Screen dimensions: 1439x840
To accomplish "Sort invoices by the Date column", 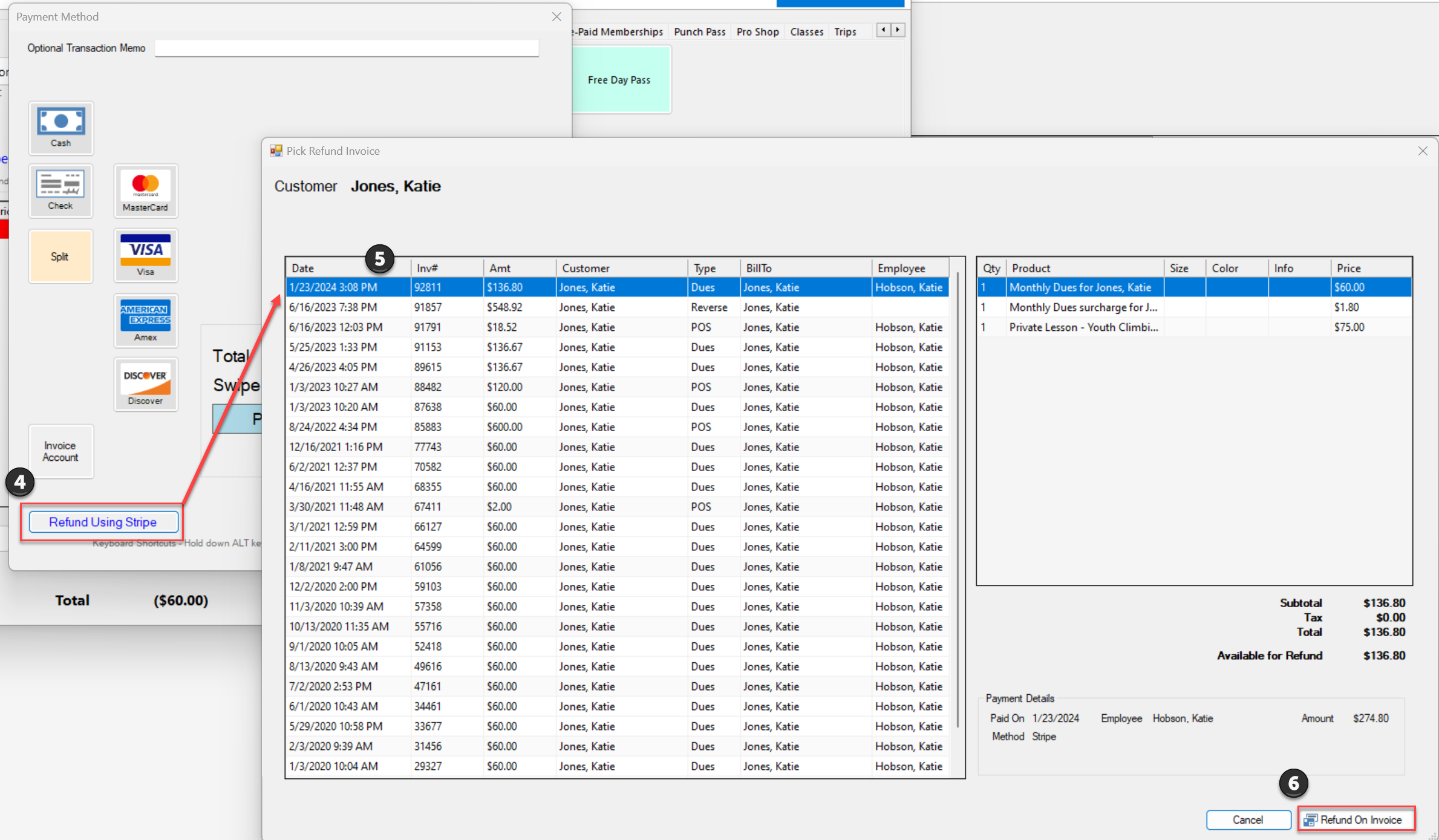I will point(348,268).
